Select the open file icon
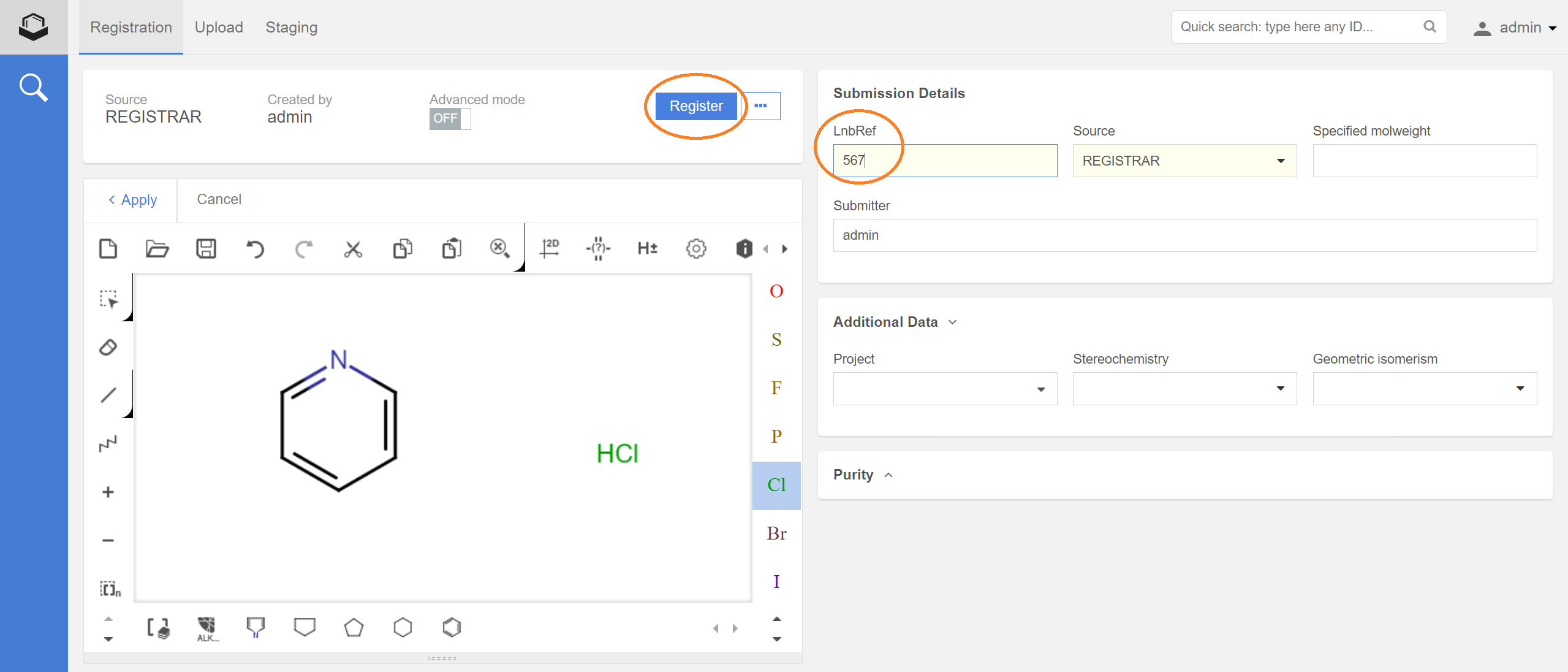 [x=158, y=248]
